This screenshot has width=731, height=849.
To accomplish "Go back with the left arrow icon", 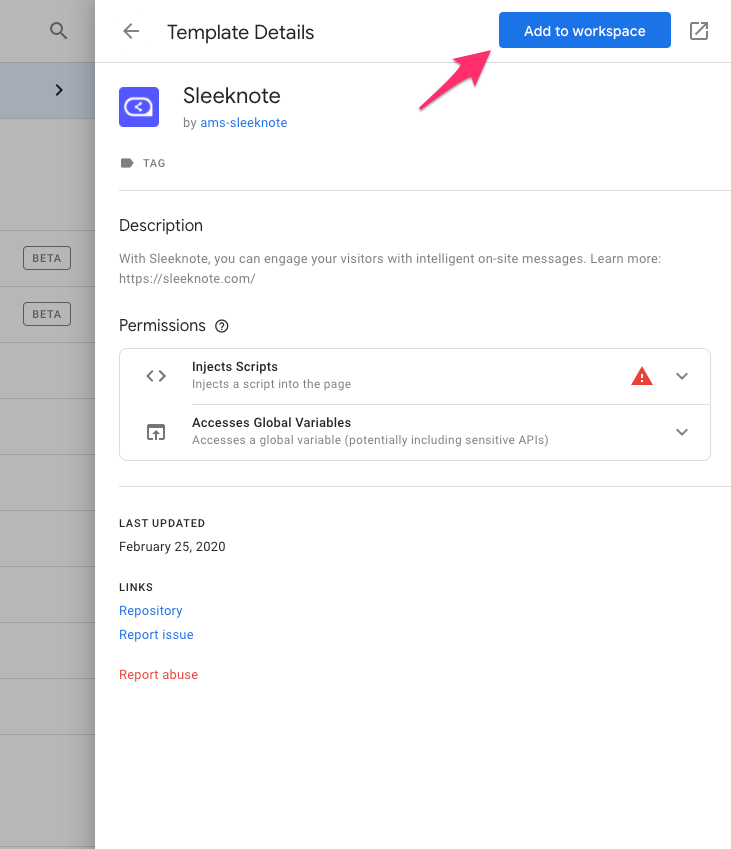I will [x=131, y=31].
